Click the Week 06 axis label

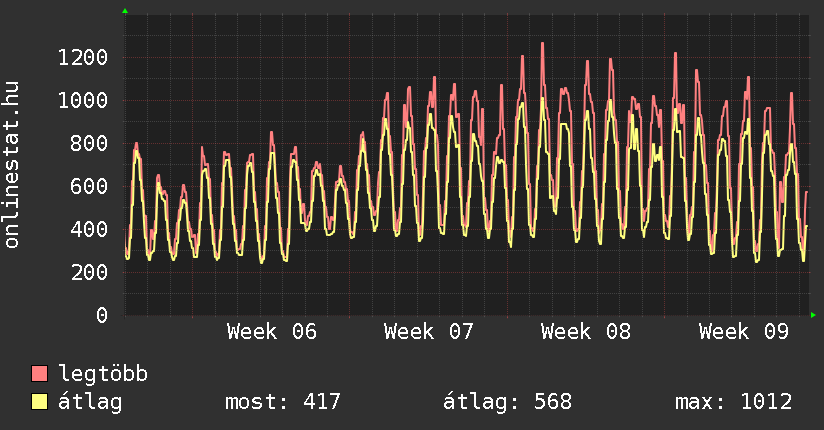coord(272,332)
